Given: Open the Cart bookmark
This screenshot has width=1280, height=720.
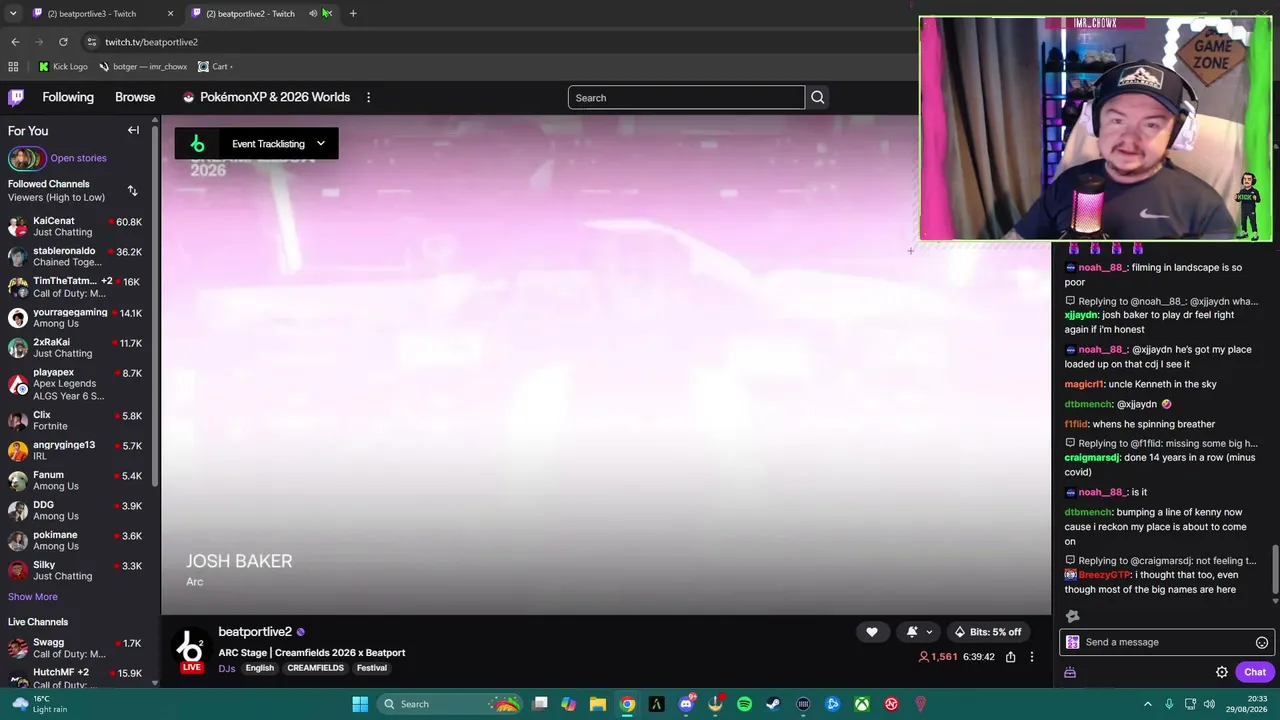Looking at the screenshot, I should (x=214, y=67).
